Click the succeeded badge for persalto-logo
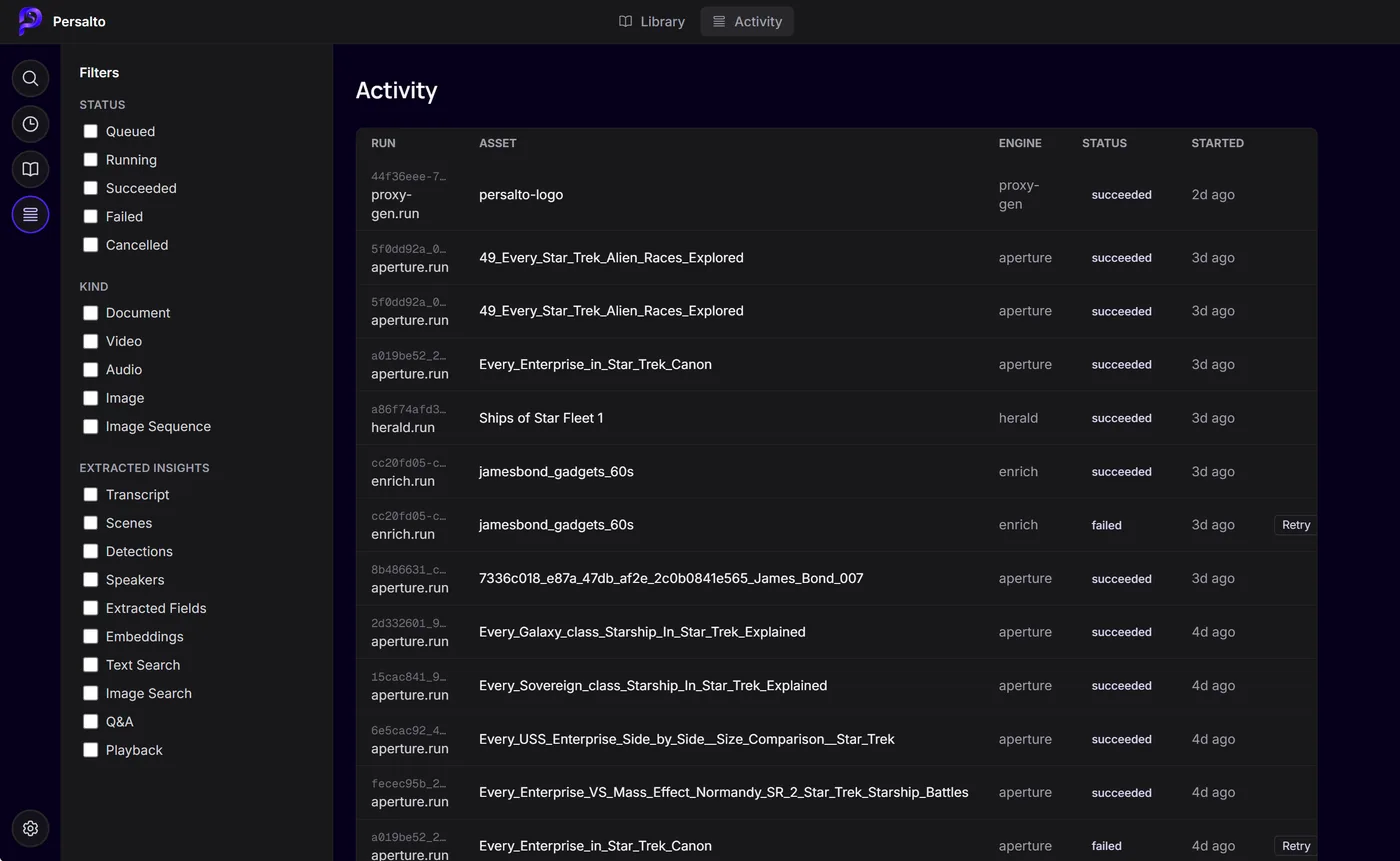 click(1121, 195)
